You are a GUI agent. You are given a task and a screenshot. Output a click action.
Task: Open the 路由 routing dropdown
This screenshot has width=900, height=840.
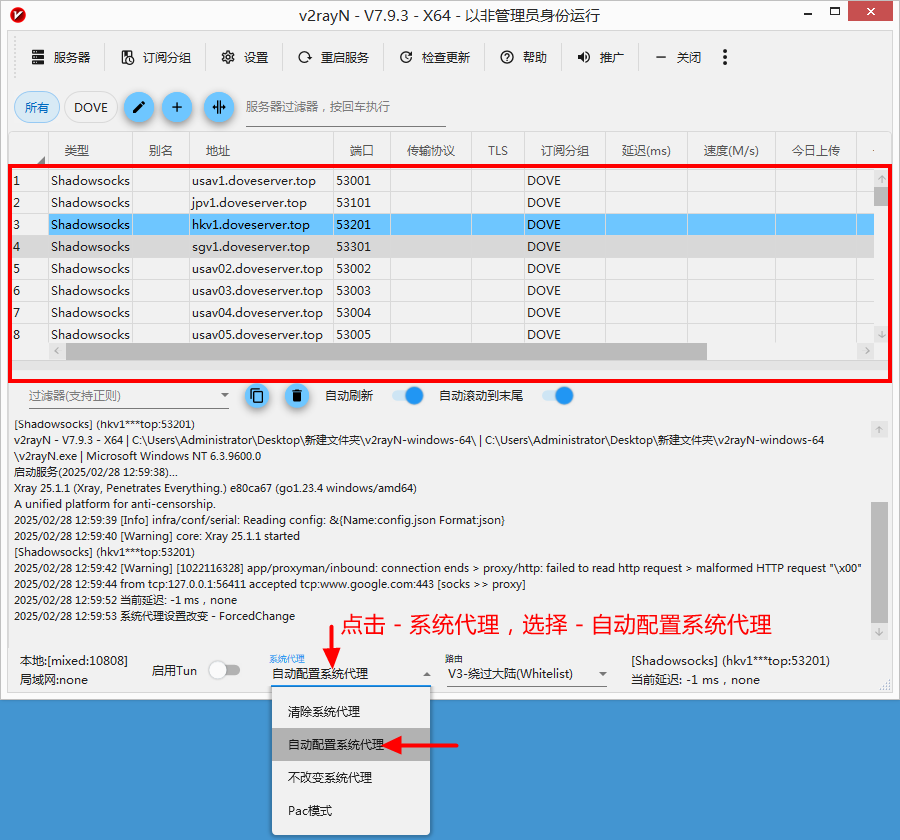point(526,673)
